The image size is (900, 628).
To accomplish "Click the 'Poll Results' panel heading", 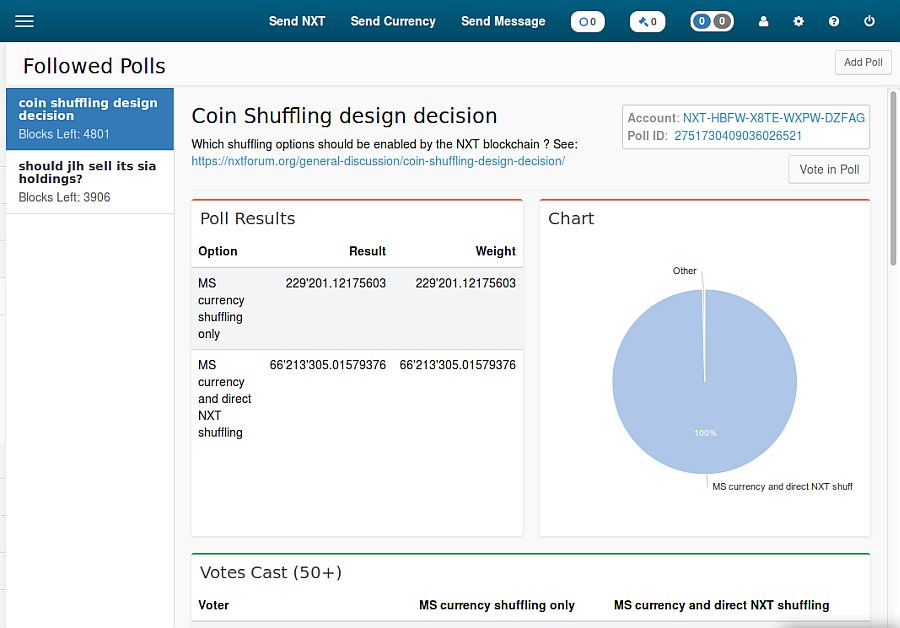I will point(247,219).
